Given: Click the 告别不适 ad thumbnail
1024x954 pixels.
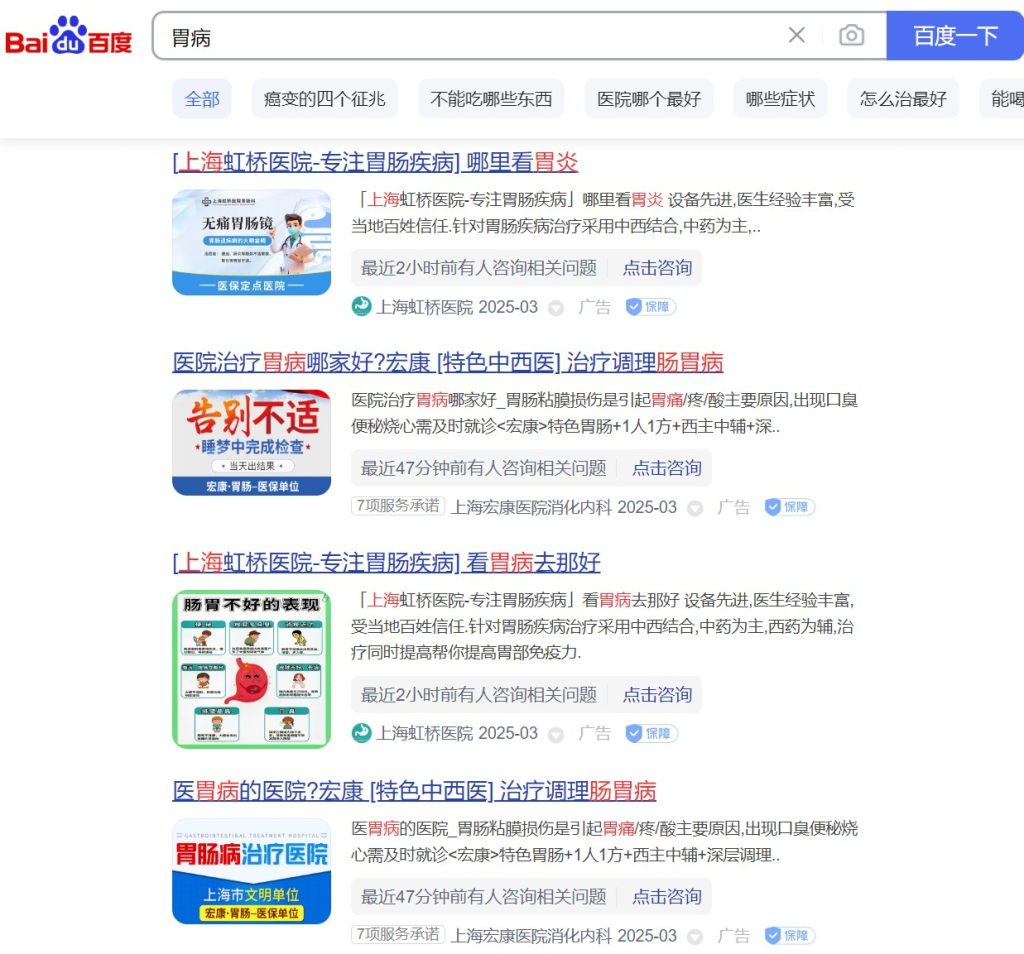Looking at the screenshot, I should 251,443.
